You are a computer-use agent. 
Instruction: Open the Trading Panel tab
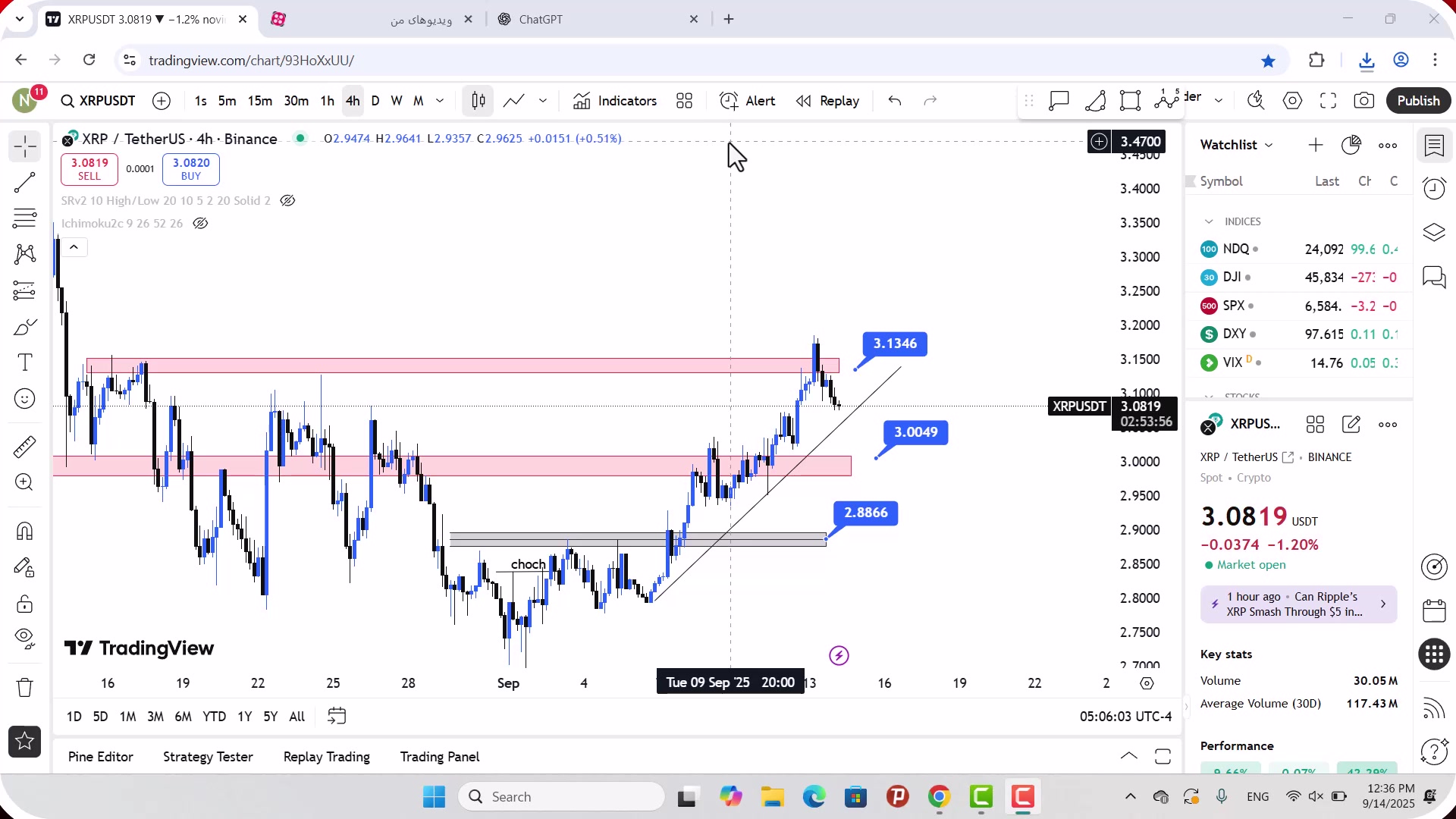click(x=440, y=757)
